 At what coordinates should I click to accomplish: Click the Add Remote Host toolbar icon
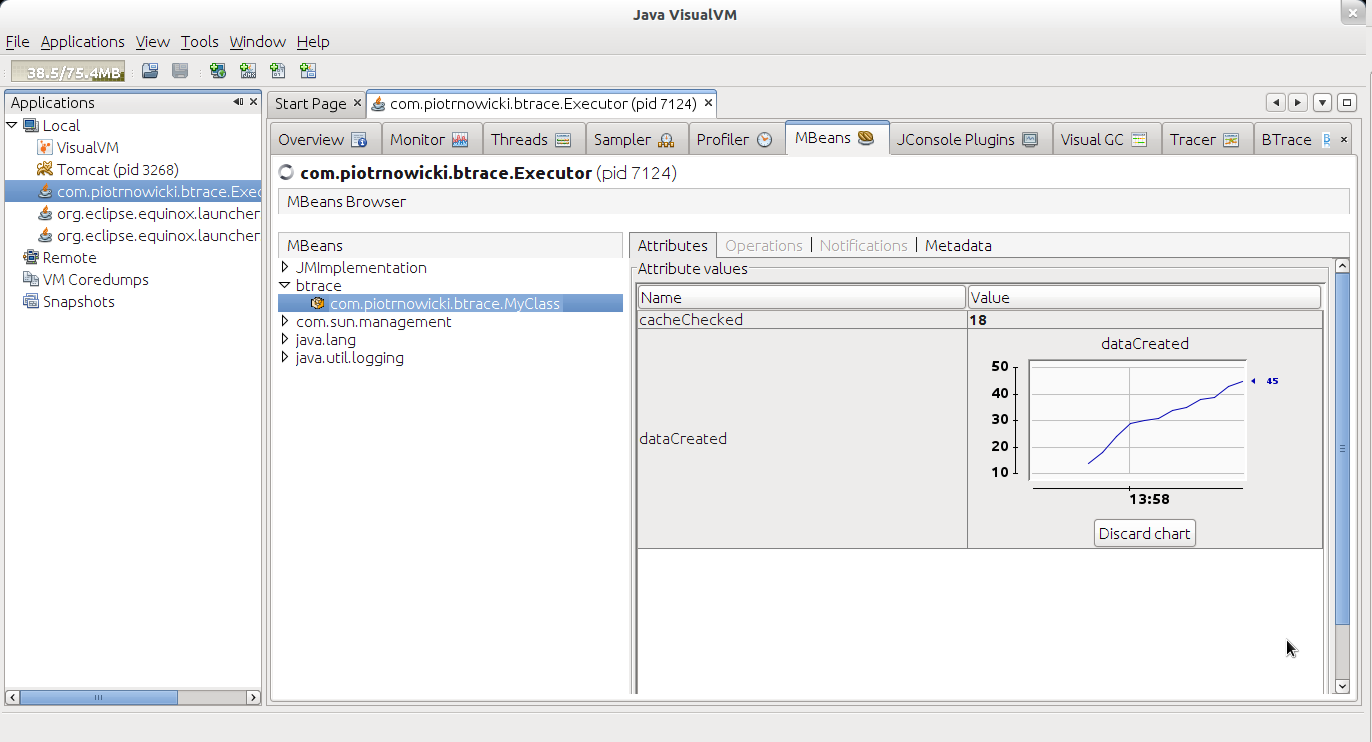coord(218,71)
